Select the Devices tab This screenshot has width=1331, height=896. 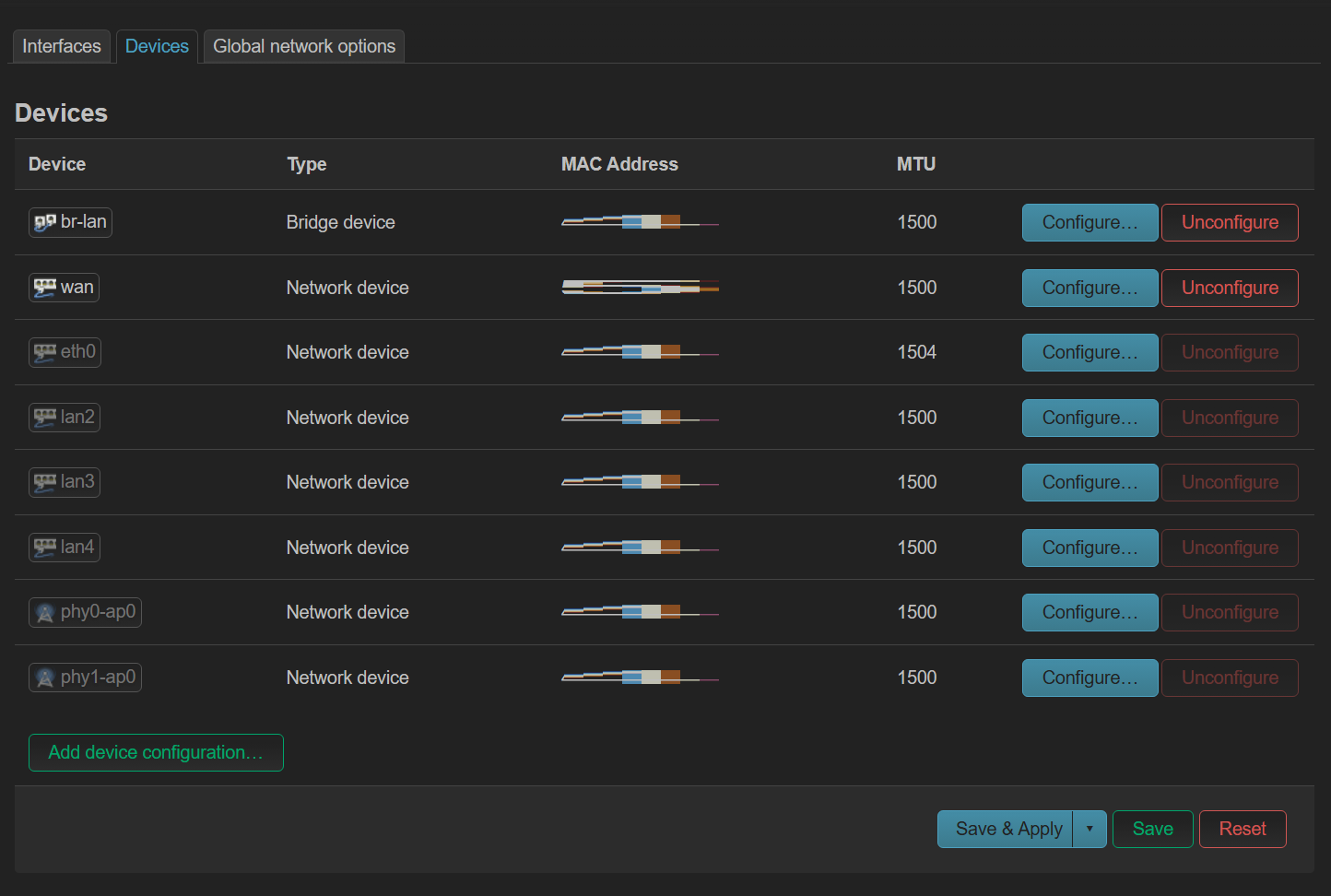tap(157, 46)
